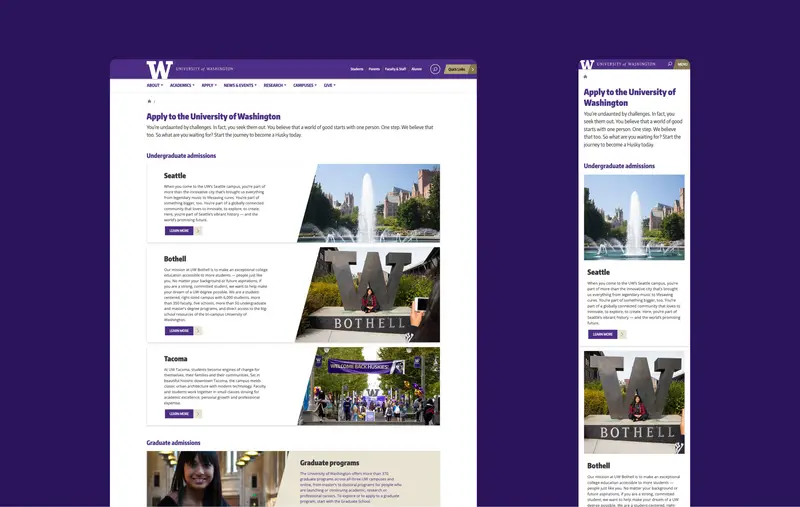The width and height of the screenshot is (800, 507).
Task: Expand the NEWS & EVENTS dropdown menu
Action: [240, 85]
